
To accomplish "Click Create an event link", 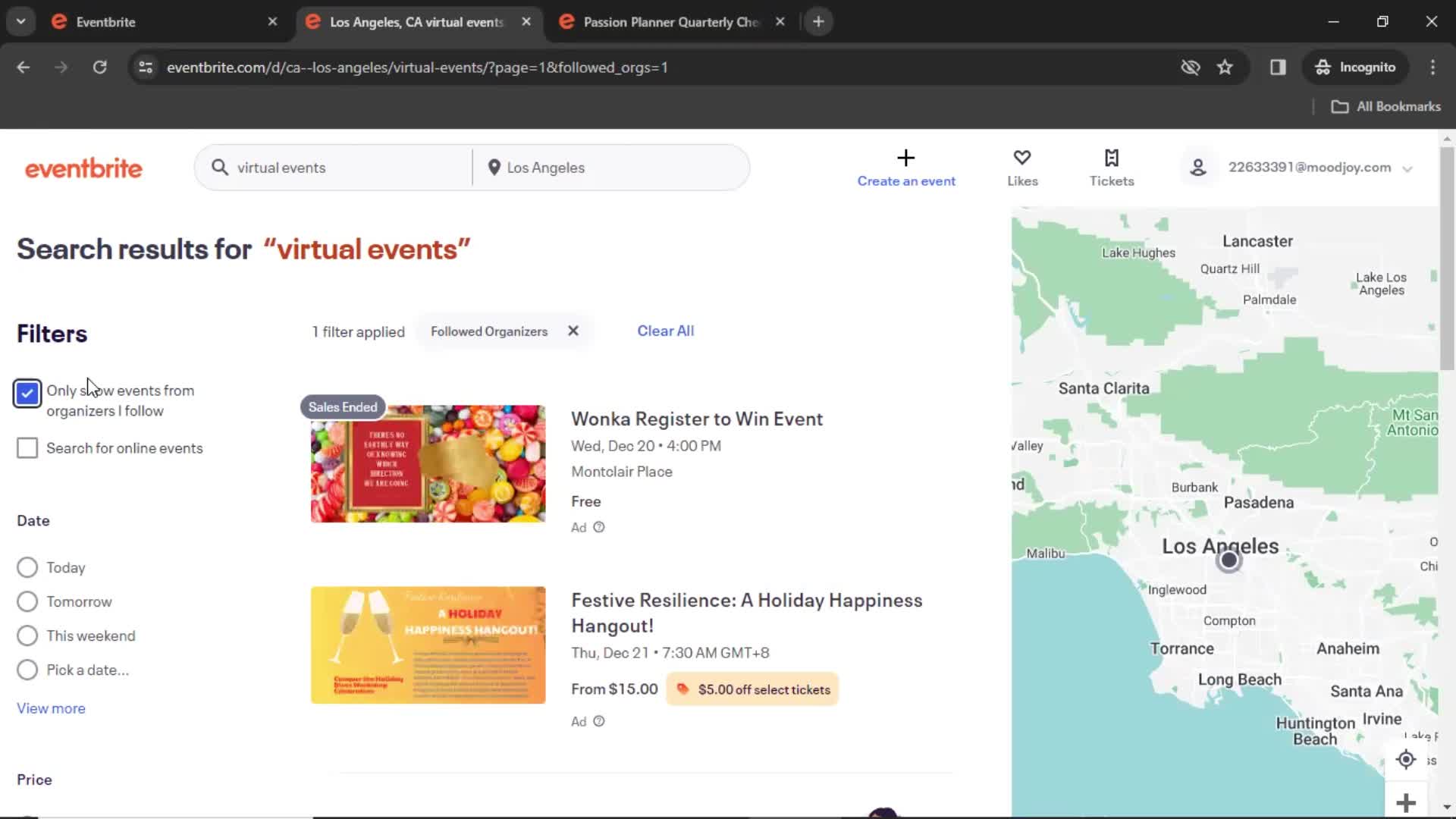I will click(906, 181).
